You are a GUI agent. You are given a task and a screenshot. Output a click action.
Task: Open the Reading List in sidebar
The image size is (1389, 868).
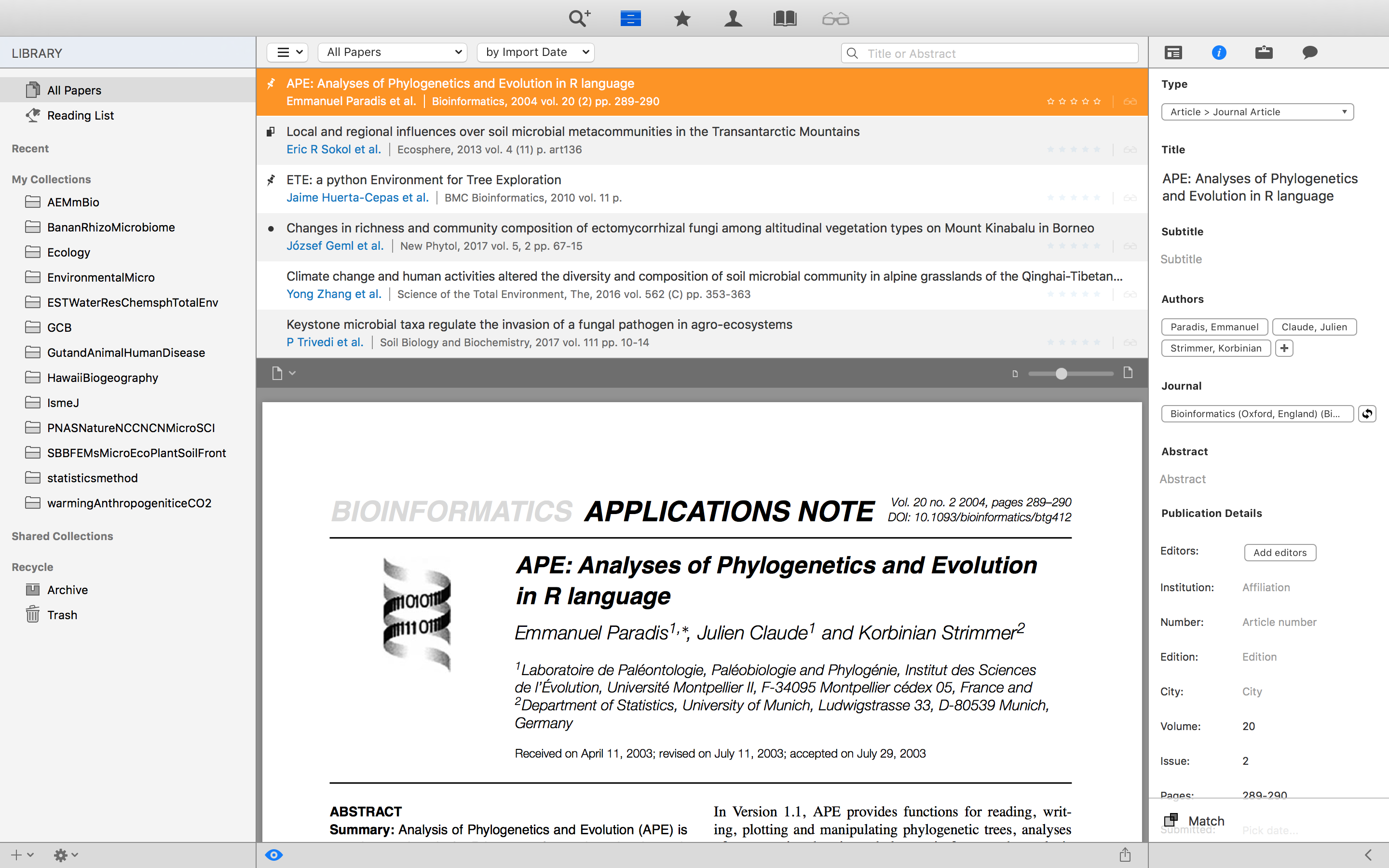pos(127,115)
